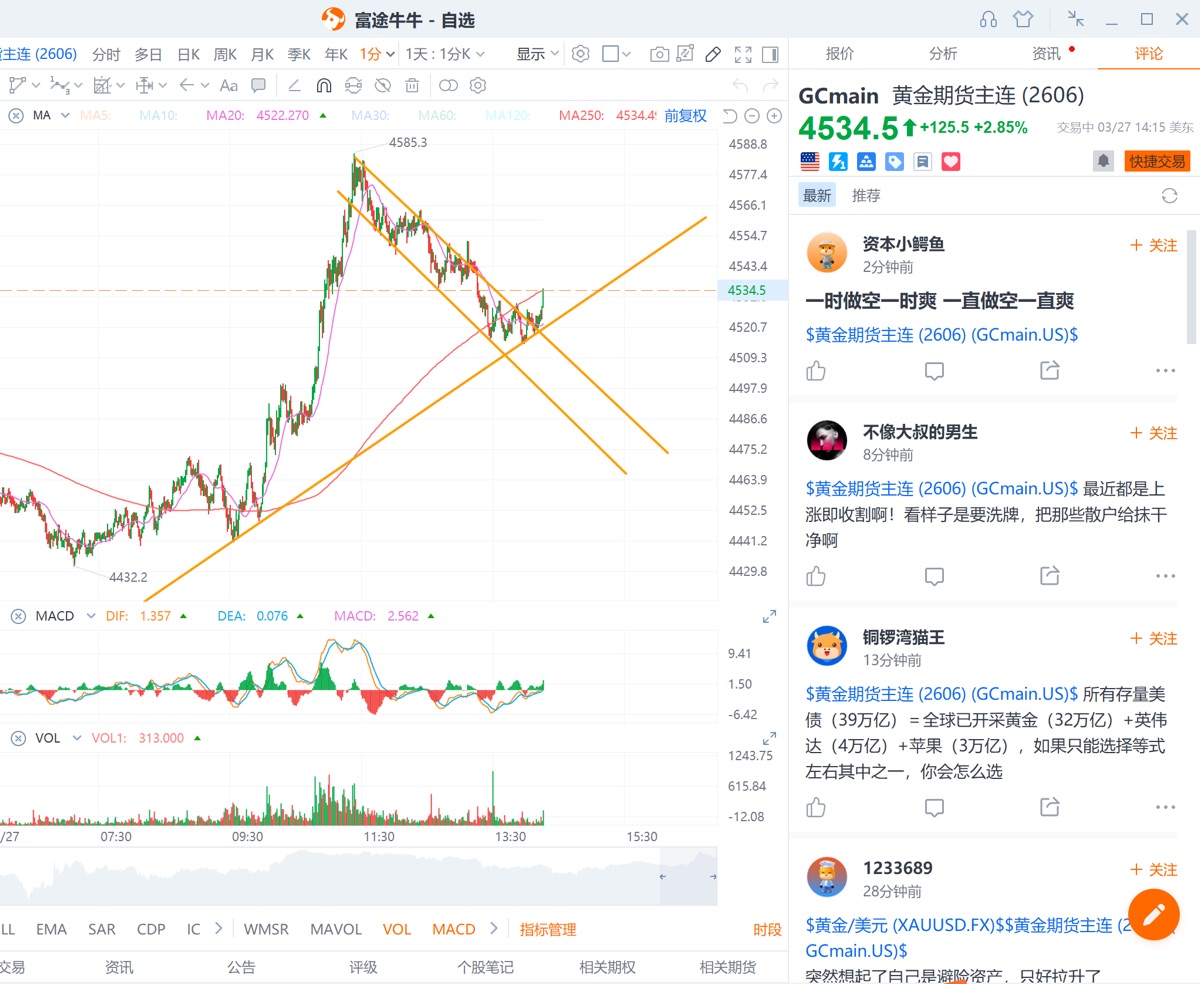This screenshot has width=1200, height=984.
Task: Remove the MA indicator with X circle
Action: pos(16,115)
